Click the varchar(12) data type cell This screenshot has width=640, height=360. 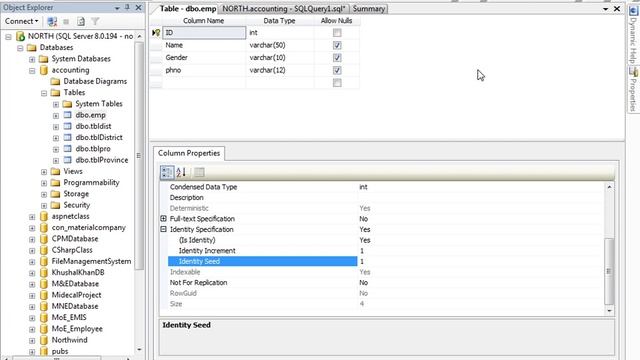coord(280,71)
